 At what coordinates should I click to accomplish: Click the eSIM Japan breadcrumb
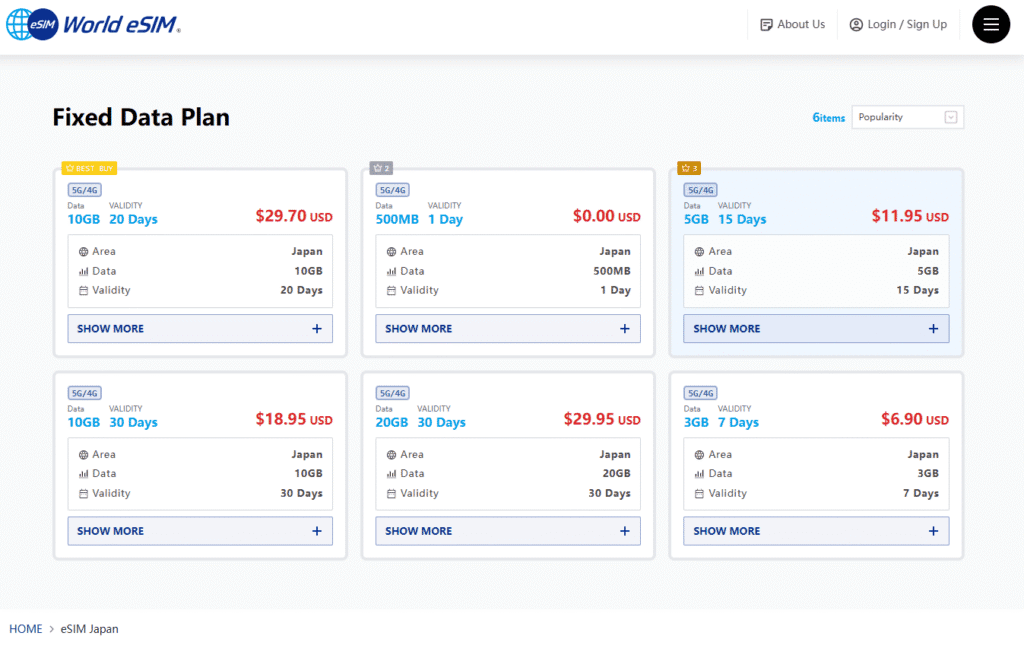[89, 629]
